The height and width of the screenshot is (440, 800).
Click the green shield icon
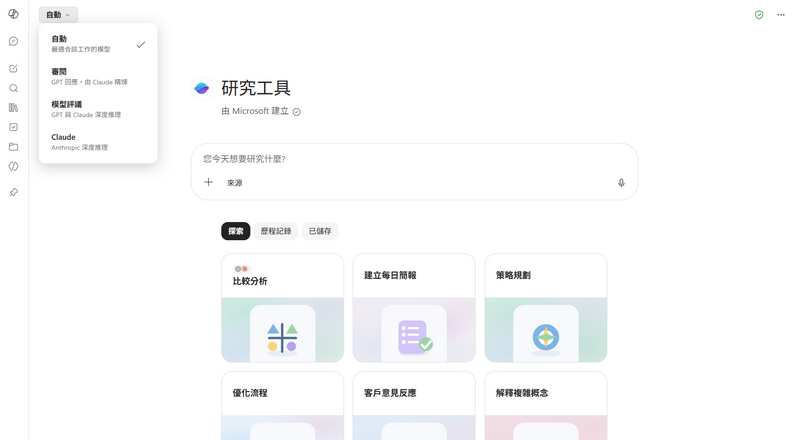tap(759, 15)
